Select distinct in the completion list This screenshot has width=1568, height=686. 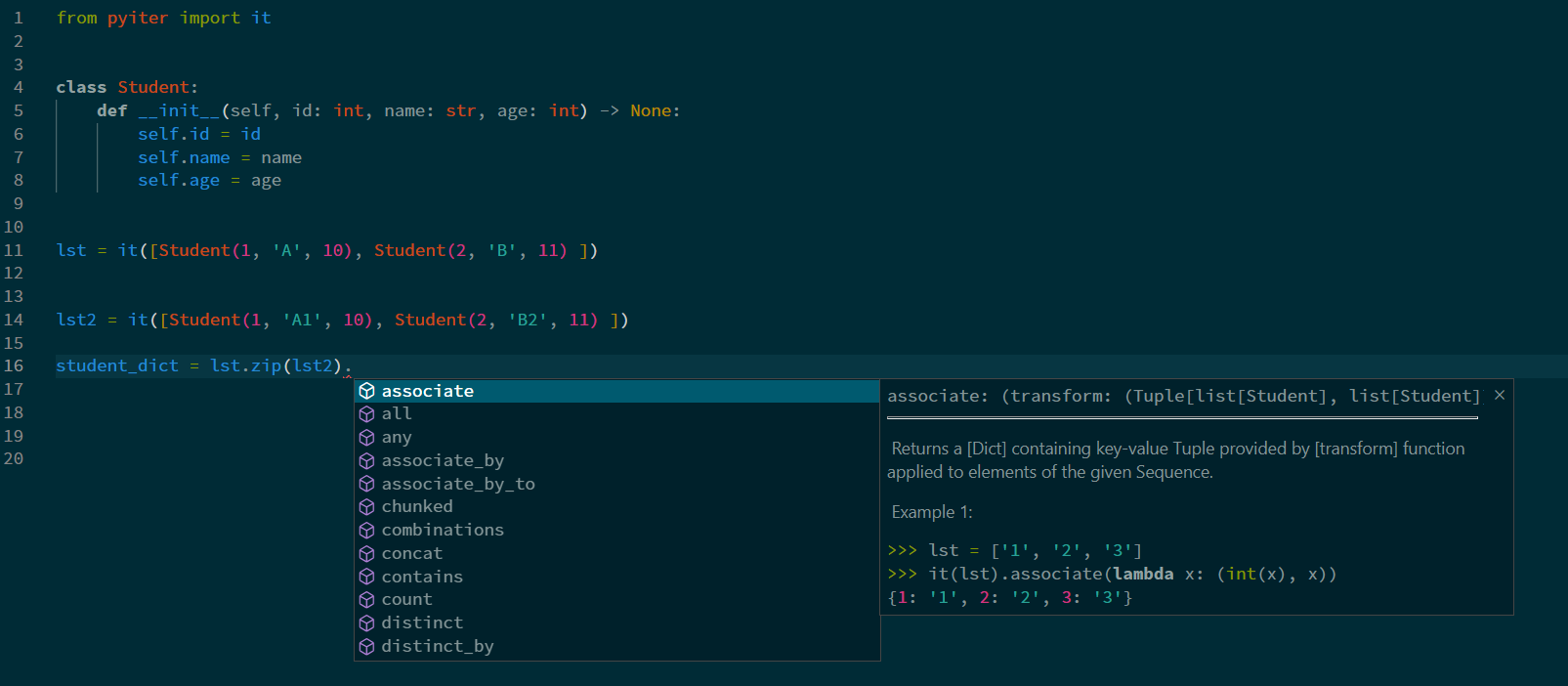[422, 623]
